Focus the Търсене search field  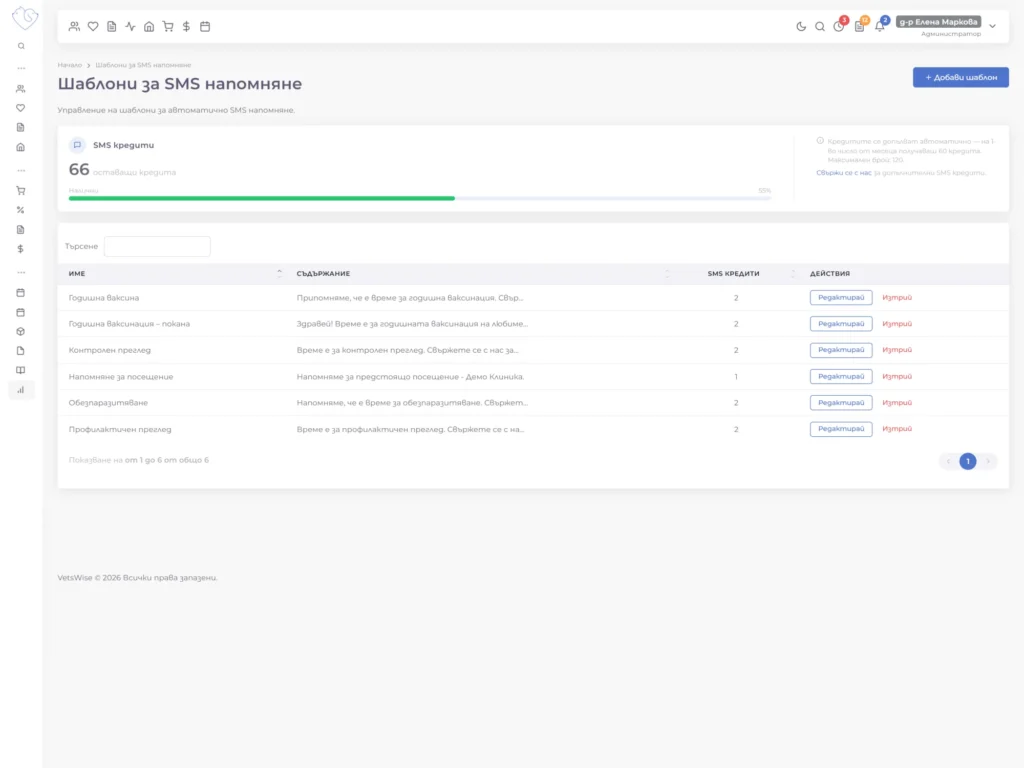pyautogui.click(x=157, y=246)
